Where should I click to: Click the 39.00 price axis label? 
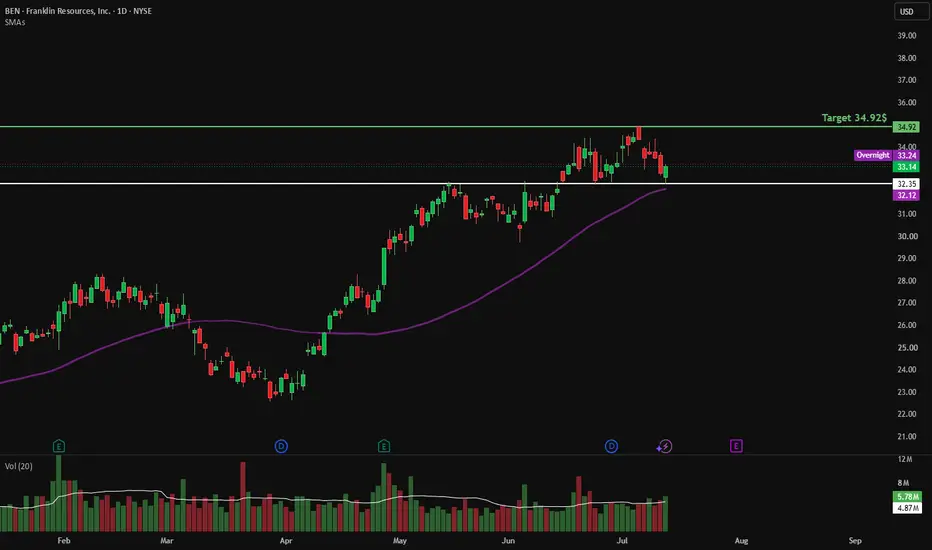point(906,36)
